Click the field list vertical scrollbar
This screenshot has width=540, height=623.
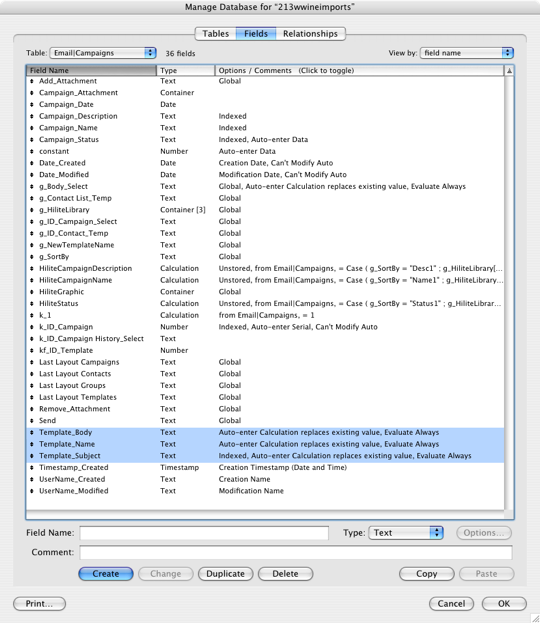[x=509, y=293]
